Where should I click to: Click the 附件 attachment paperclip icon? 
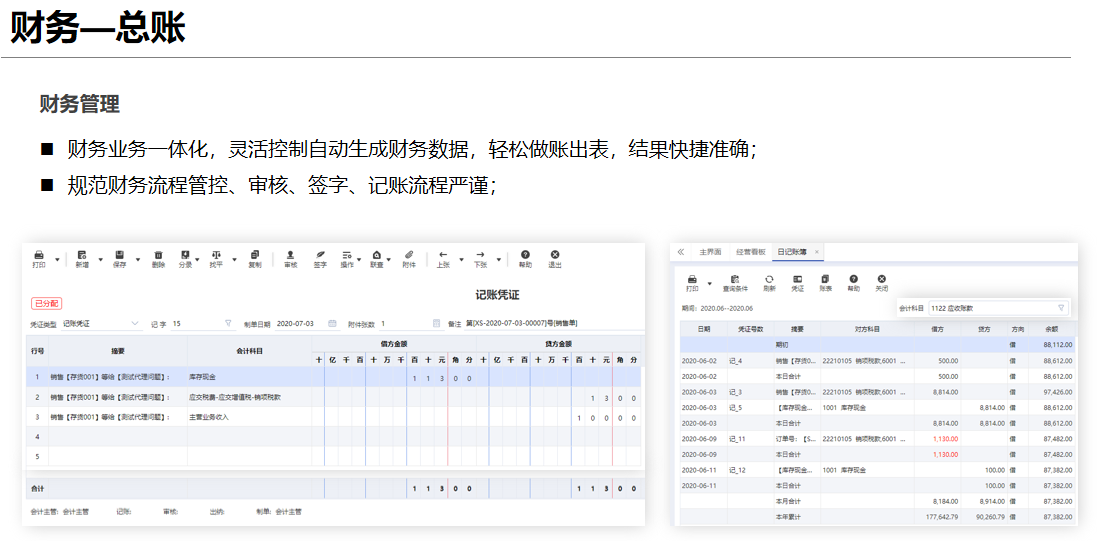[409, 255]
